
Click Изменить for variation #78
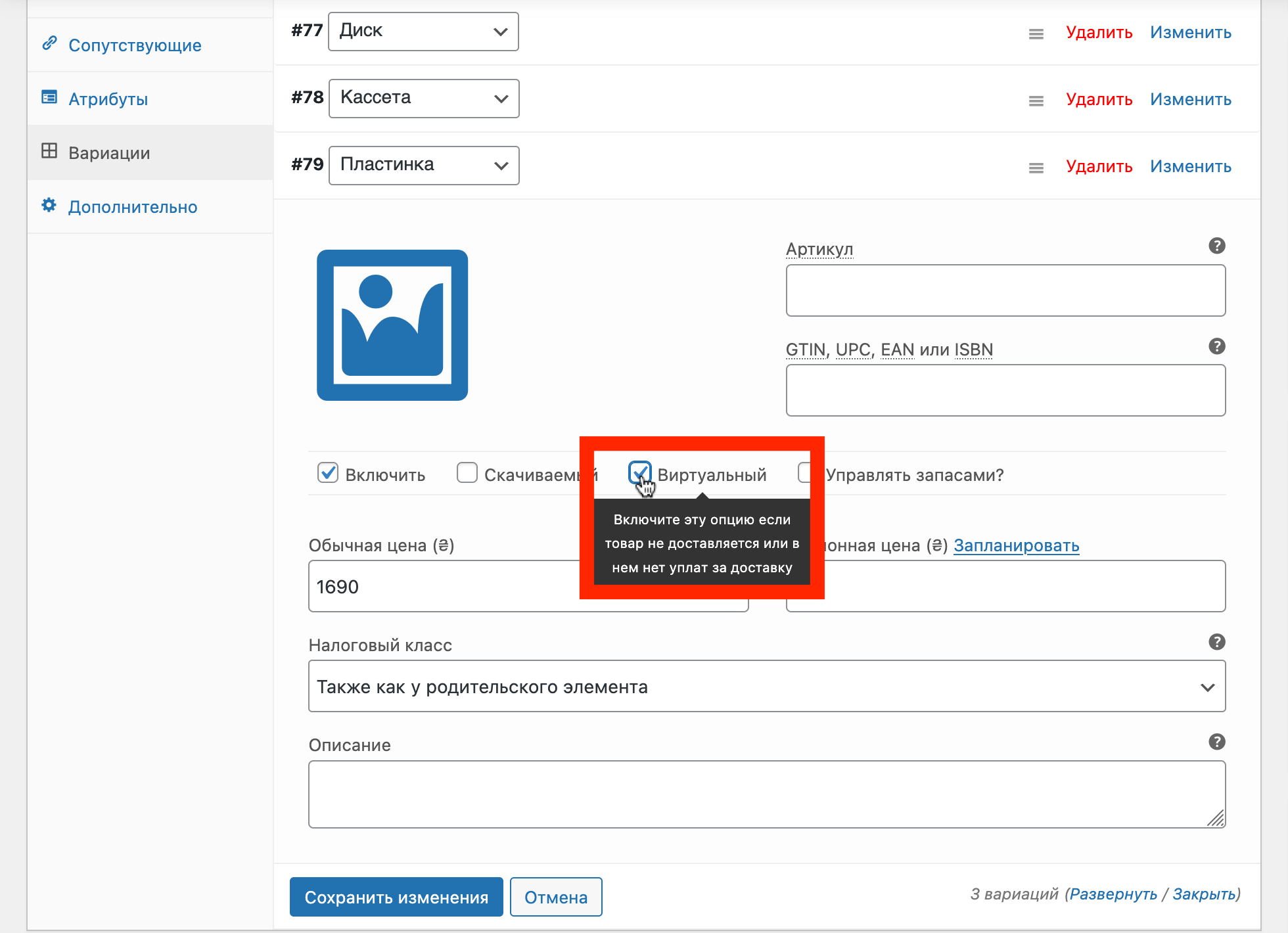click(1191, 99)
